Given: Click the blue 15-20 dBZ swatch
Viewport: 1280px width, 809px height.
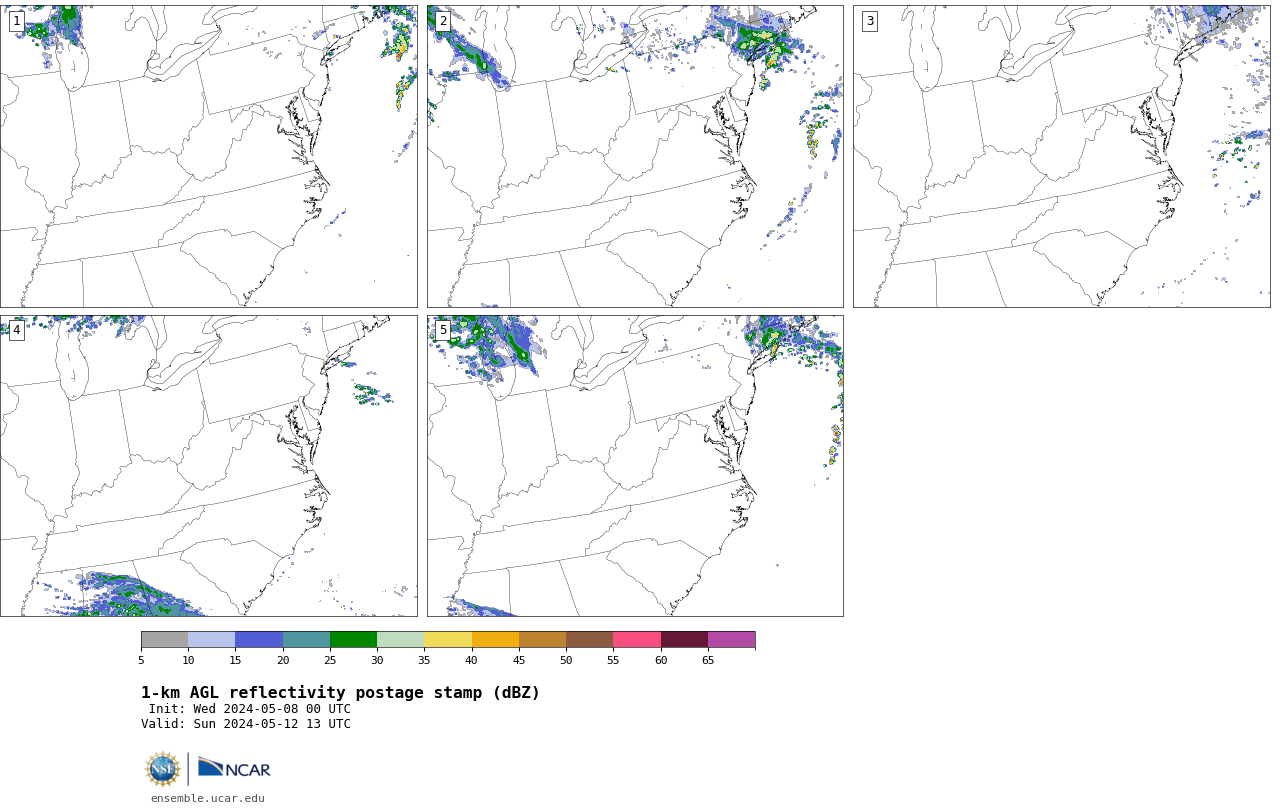Looking at the screenshot, I should tap(259, 640).
